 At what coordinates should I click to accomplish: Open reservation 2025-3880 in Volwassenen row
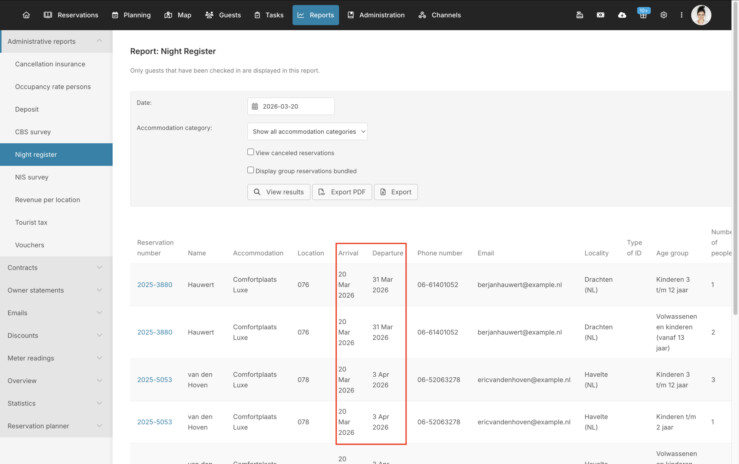point(155,332)
